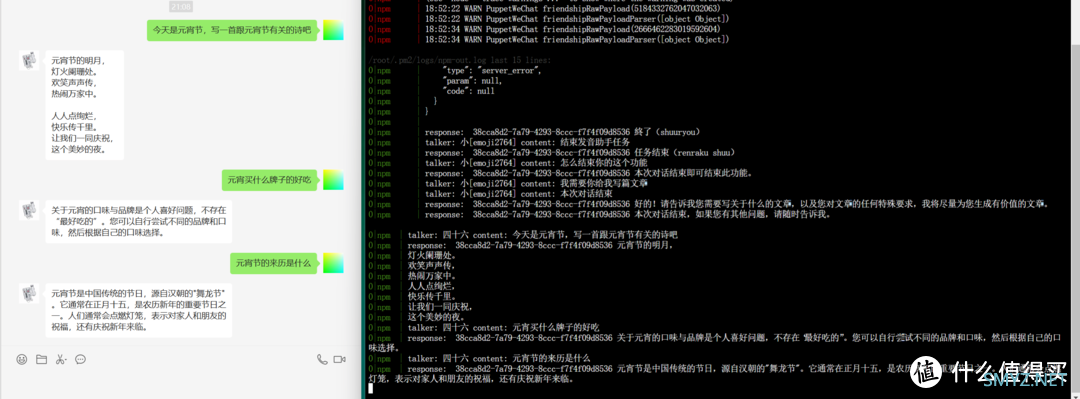The image size is (1080, 399).
Task: Click the npm-out.log last 15 lines header
Action: pyautogui.click(x=460, y=60)
